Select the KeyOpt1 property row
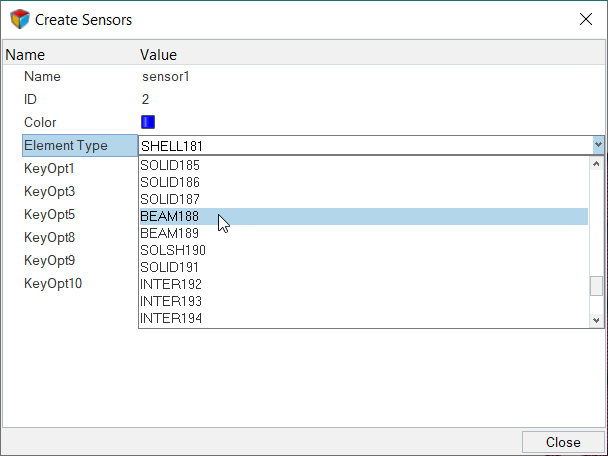The image size is (608, 456). 50,168
